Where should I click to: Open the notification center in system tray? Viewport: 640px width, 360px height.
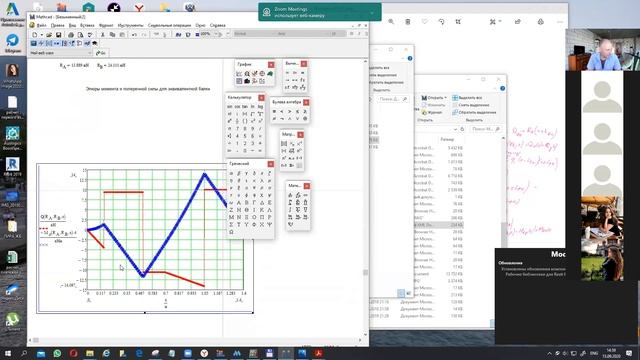(x=629, y=353)
